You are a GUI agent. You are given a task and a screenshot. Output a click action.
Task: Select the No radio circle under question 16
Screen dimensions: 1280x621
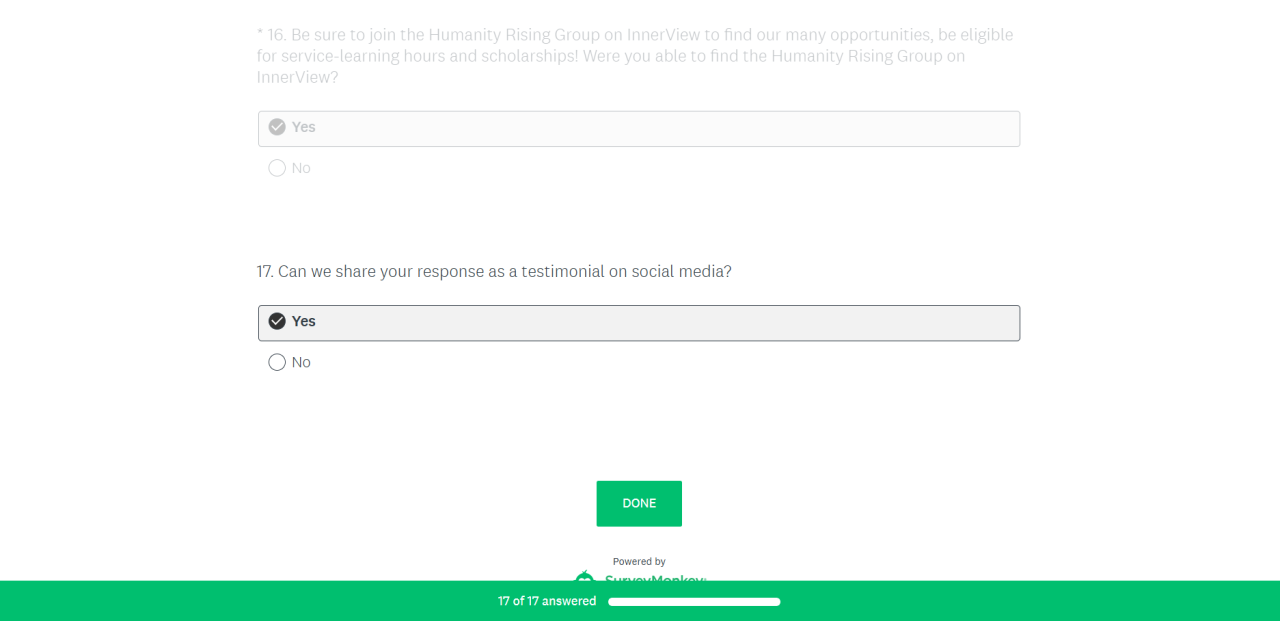click(x=277, y=168)
